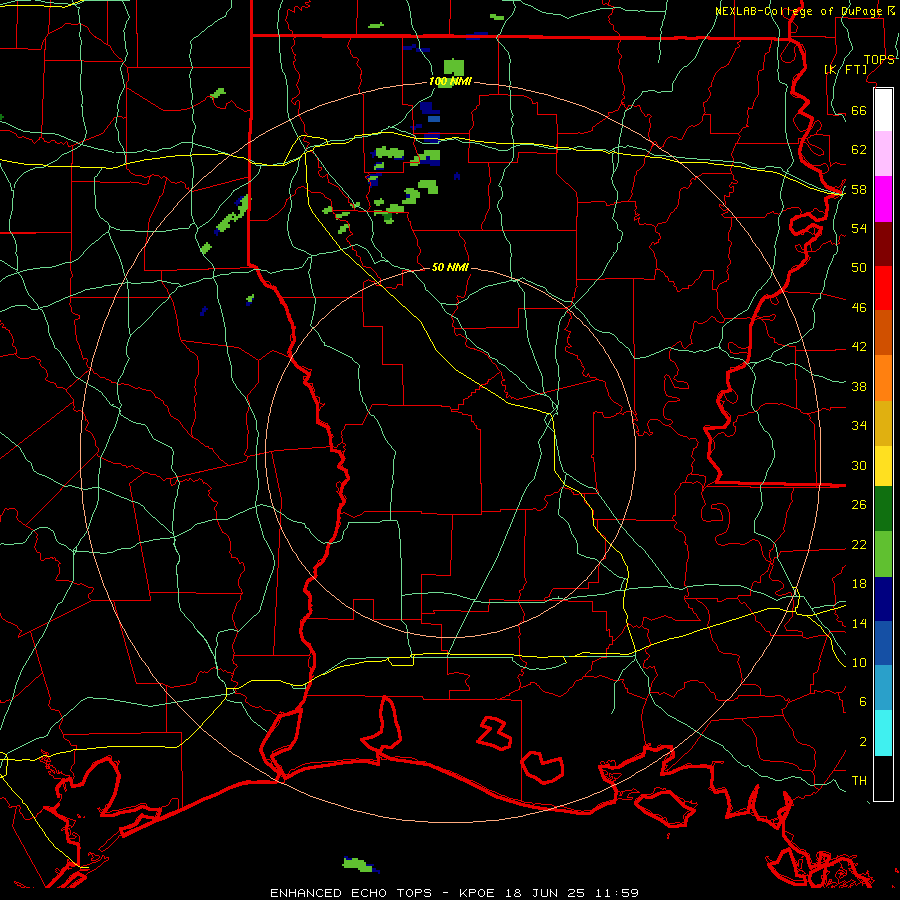This screenshot has height=900, width=900.
Task: Click the light pink legend swatch
Action: click(883, 154)
